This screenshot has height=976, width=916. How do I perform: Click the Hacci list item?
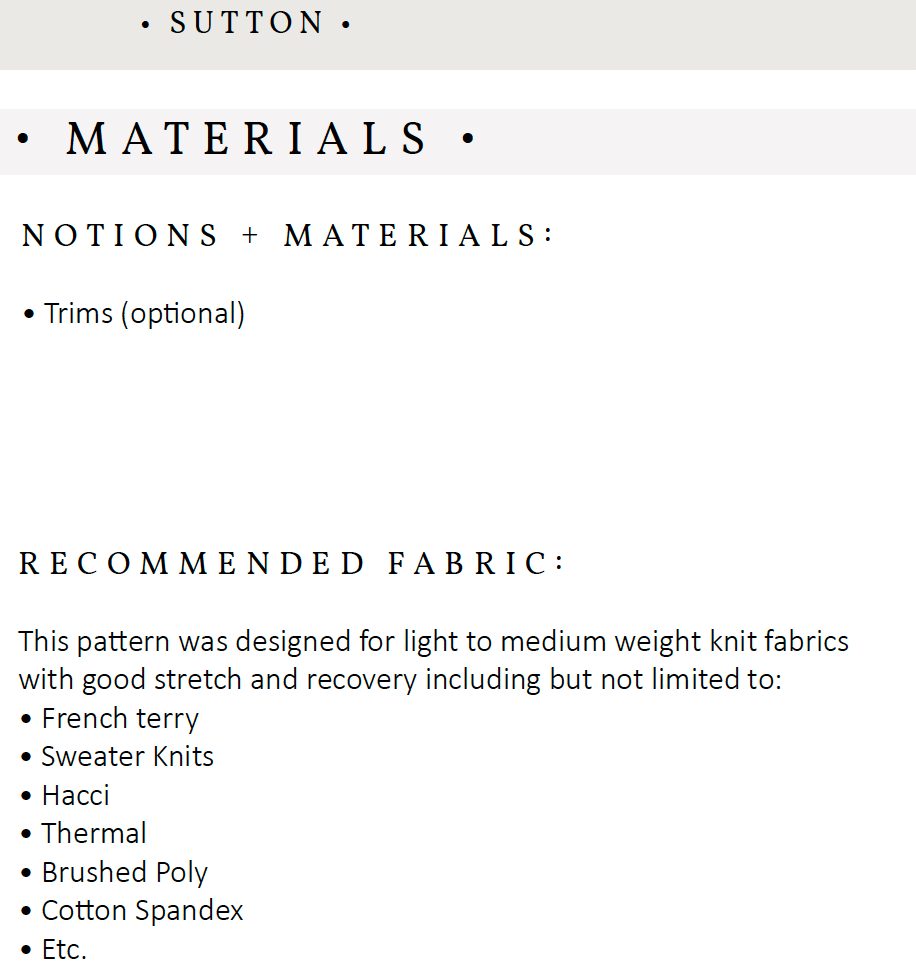(75, 796)
